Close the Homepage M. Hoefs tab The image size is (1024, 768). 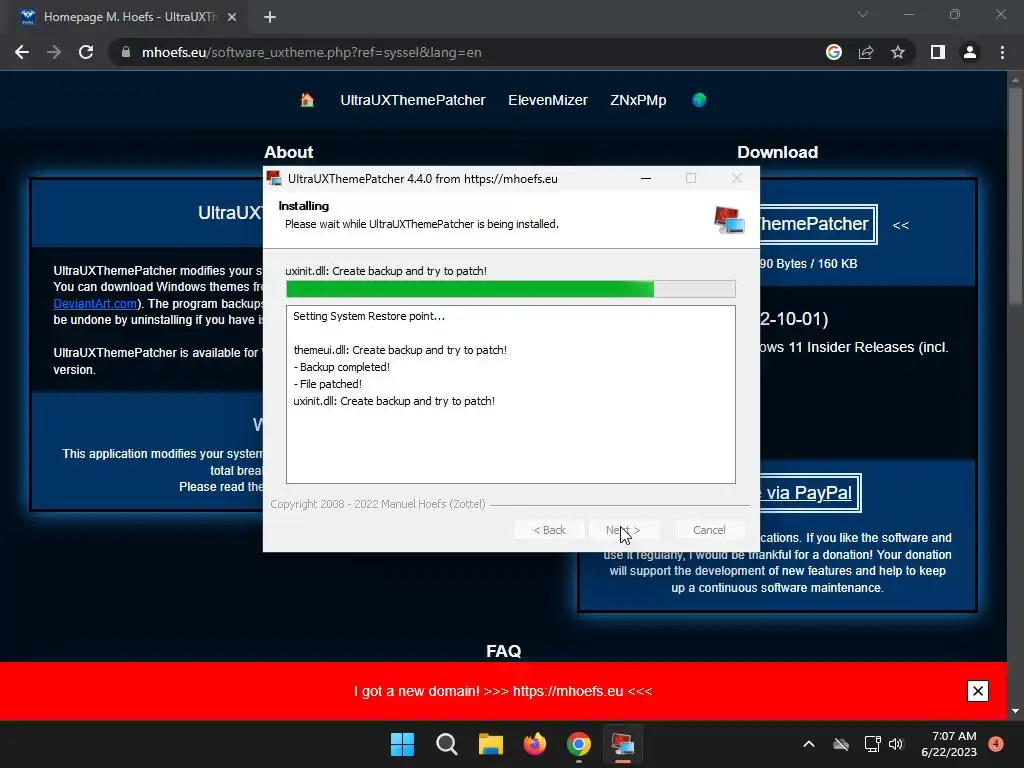point(232,17)
